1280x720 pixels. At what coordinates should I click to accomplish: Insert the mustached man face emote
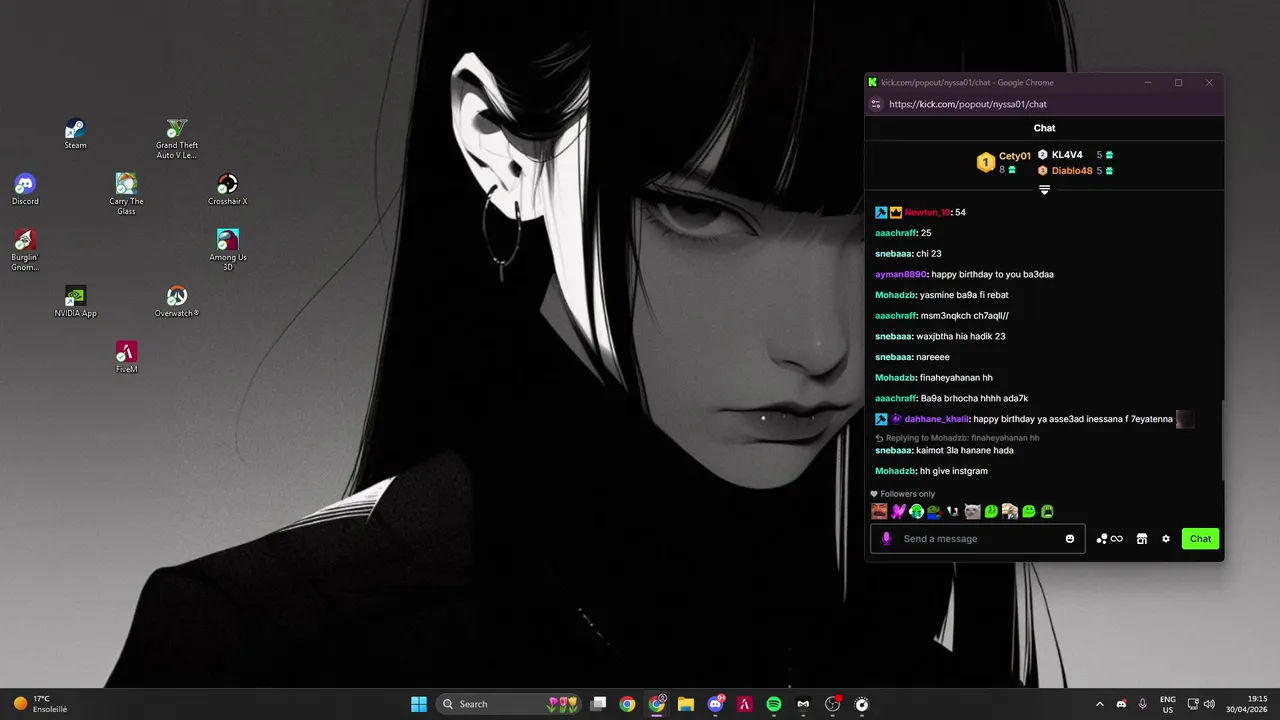879,511
